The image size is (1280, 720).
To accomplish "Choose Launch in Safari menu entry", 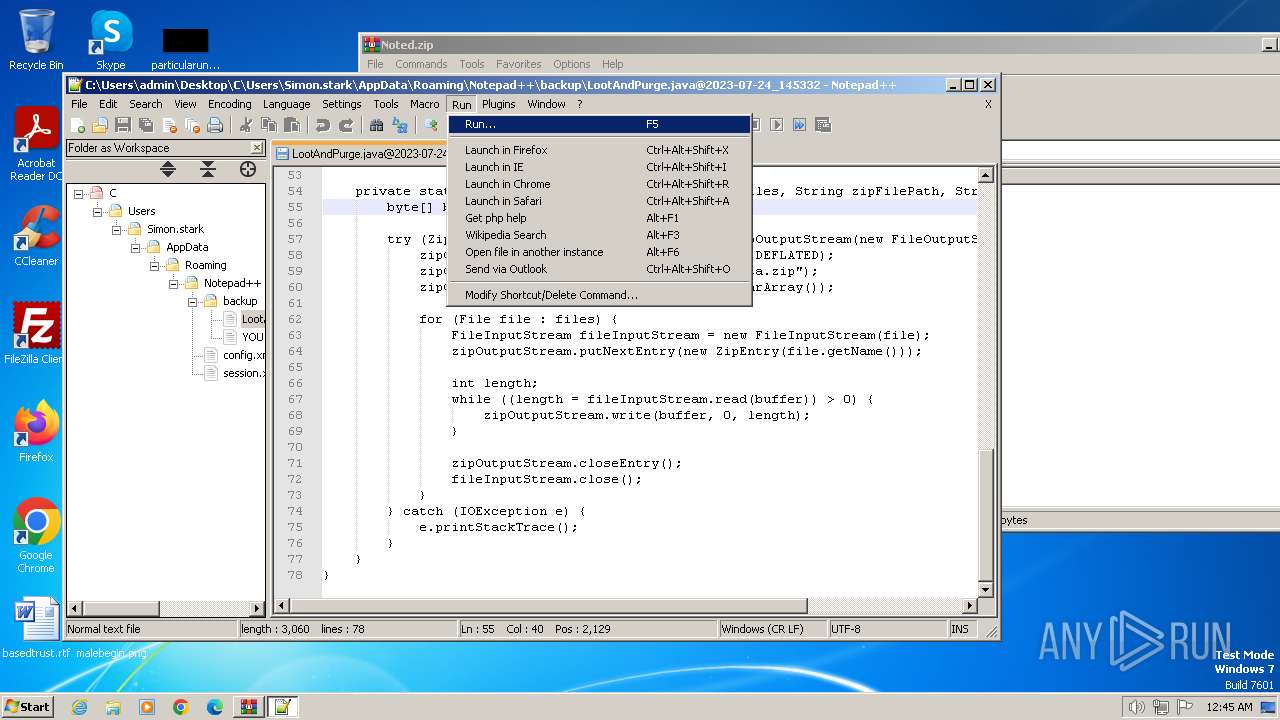I will (x=599, y=201).
